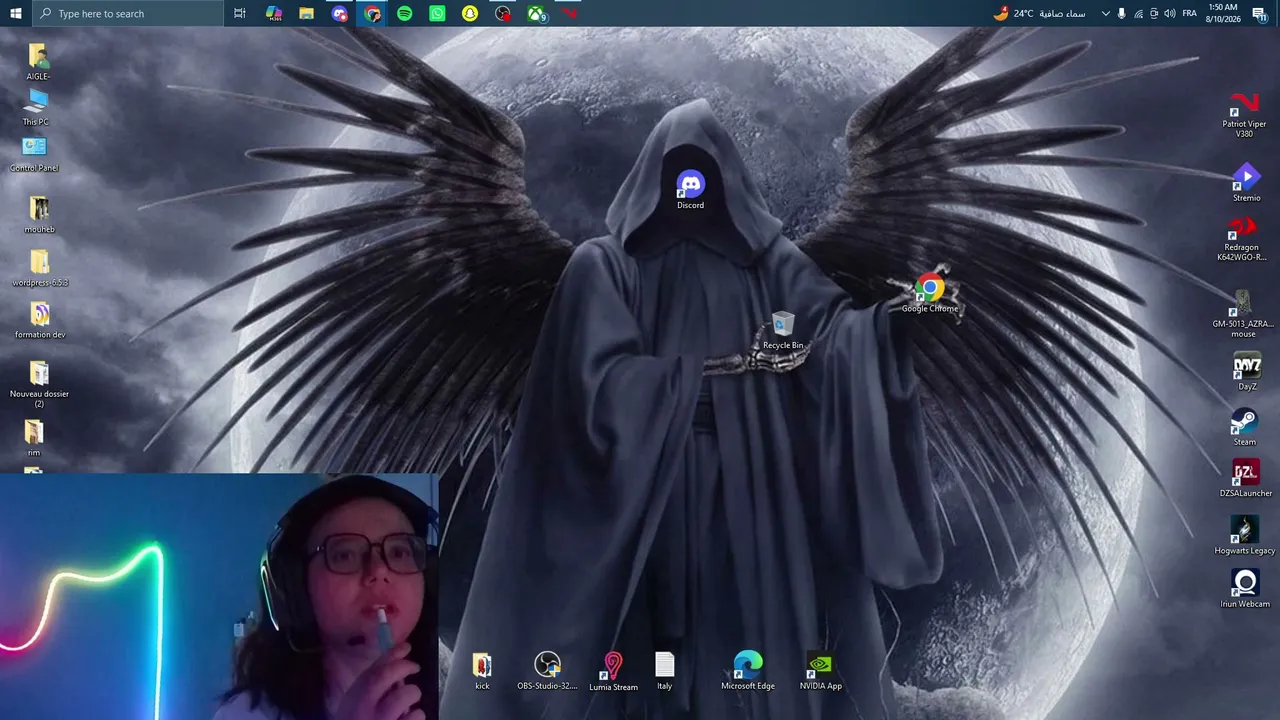Open the Windows Start menu
The image size is (1280, 720).
[x=15, y=13]
